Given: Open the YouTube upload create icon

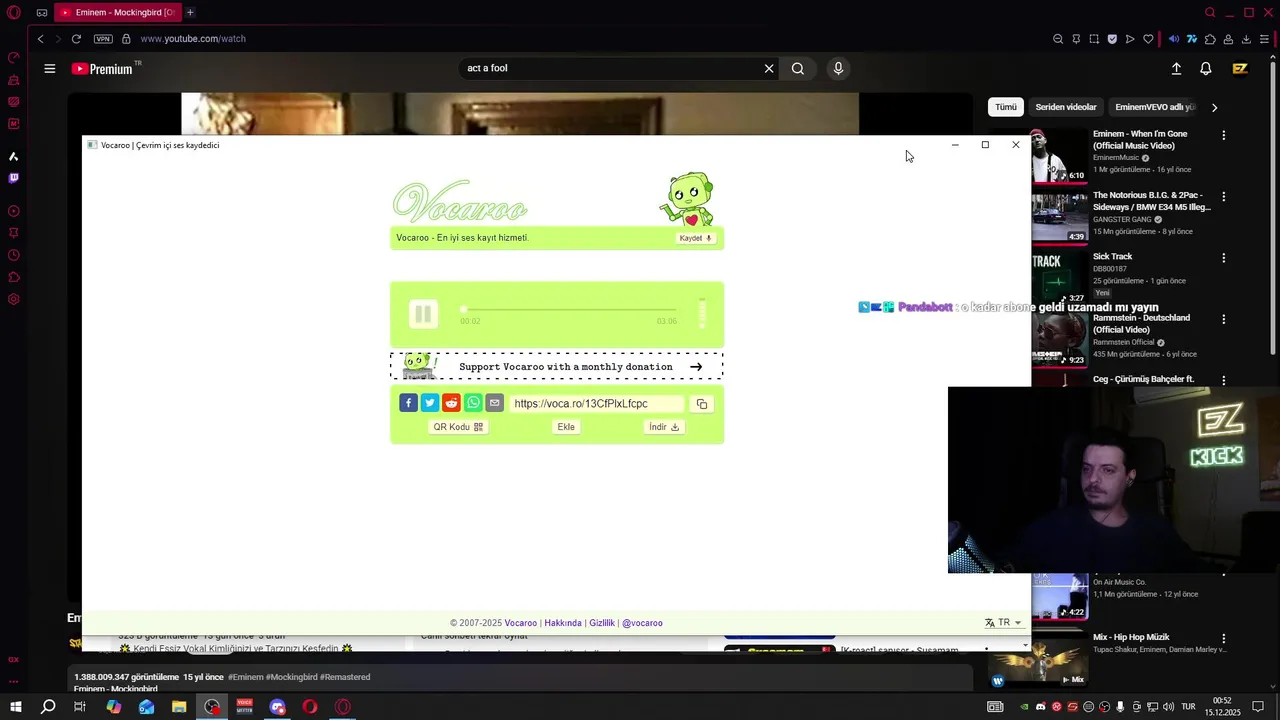Looking at the screenshot, I should pos(1176,69).
